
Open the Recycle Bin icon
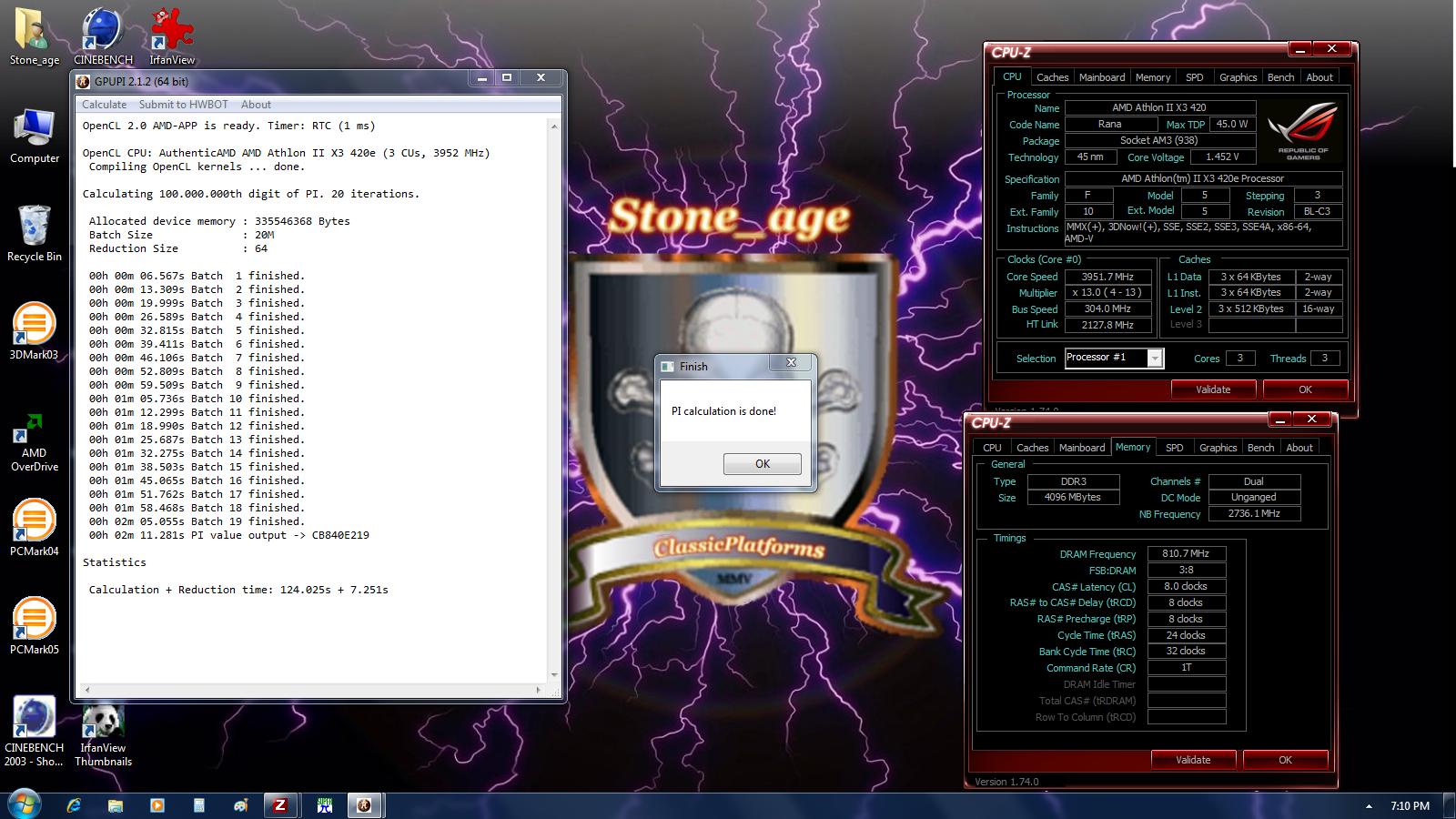pos(35,234)
